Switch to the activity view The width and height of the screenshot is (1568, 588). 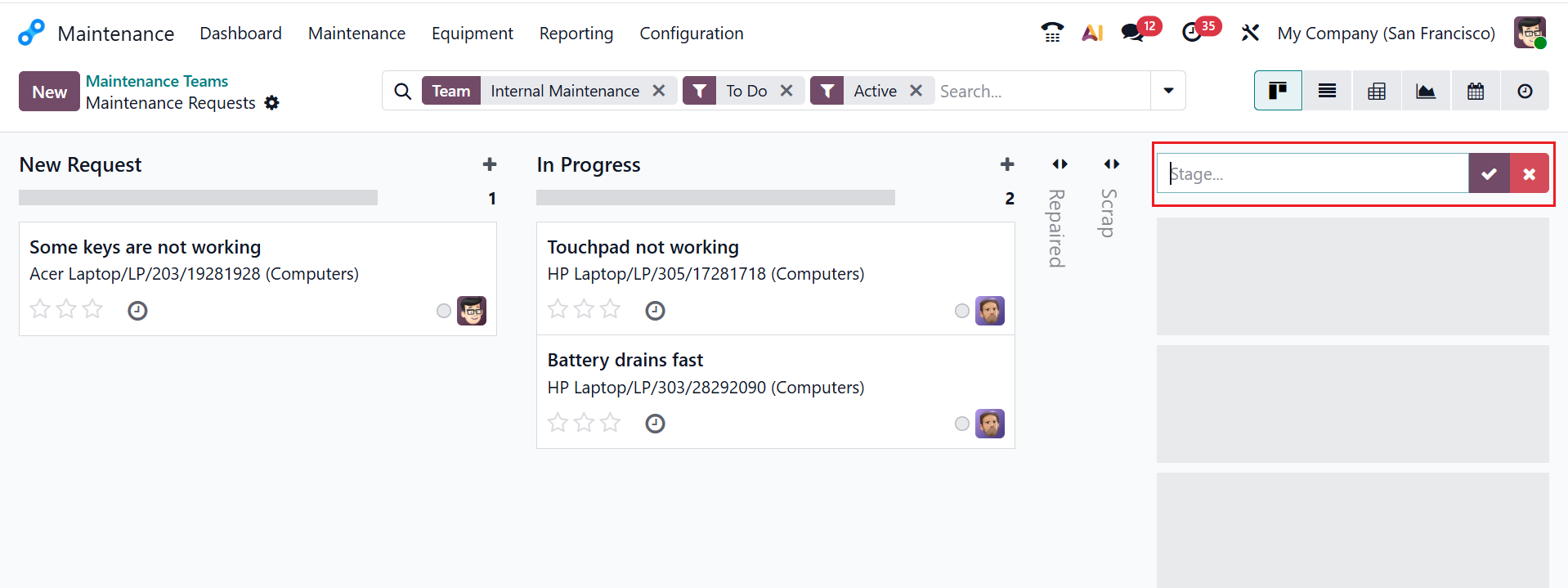coord(1525,91)
